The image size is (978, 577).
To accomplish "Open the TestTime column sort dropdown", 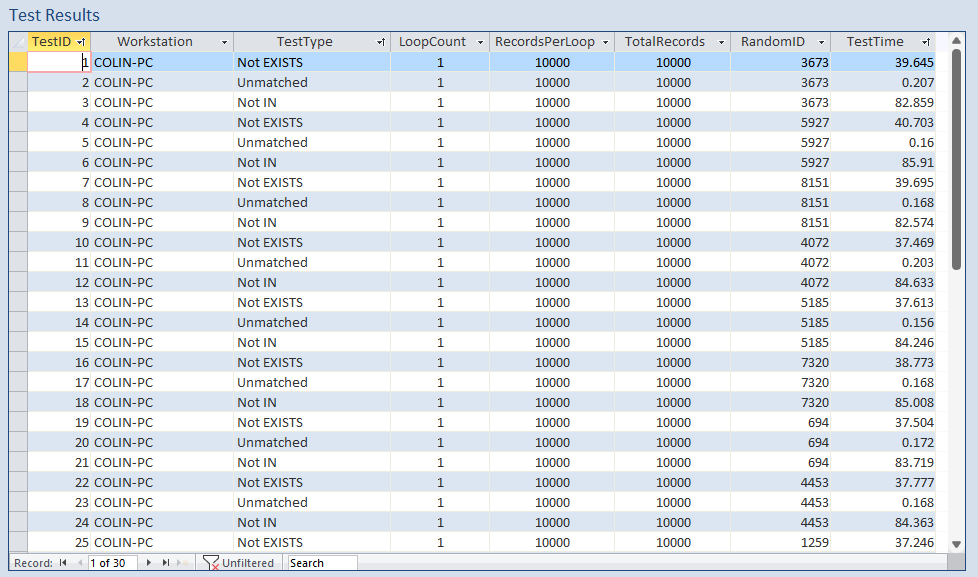I will tap(926, 42).
